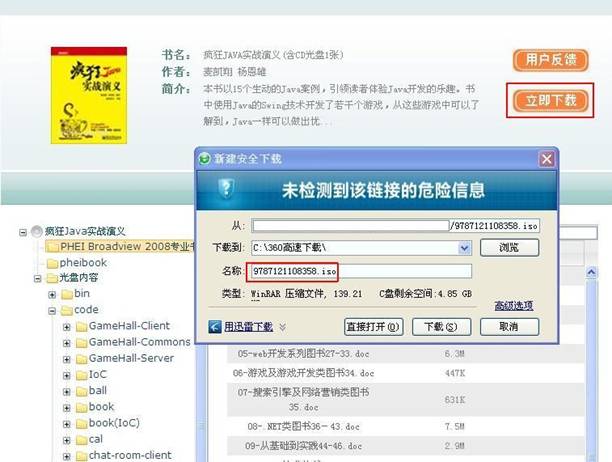612x462 pixels.
Task: Click file 07-搜索引擎及网络营销类图书35.doc
Action: (x=303, y=400)
